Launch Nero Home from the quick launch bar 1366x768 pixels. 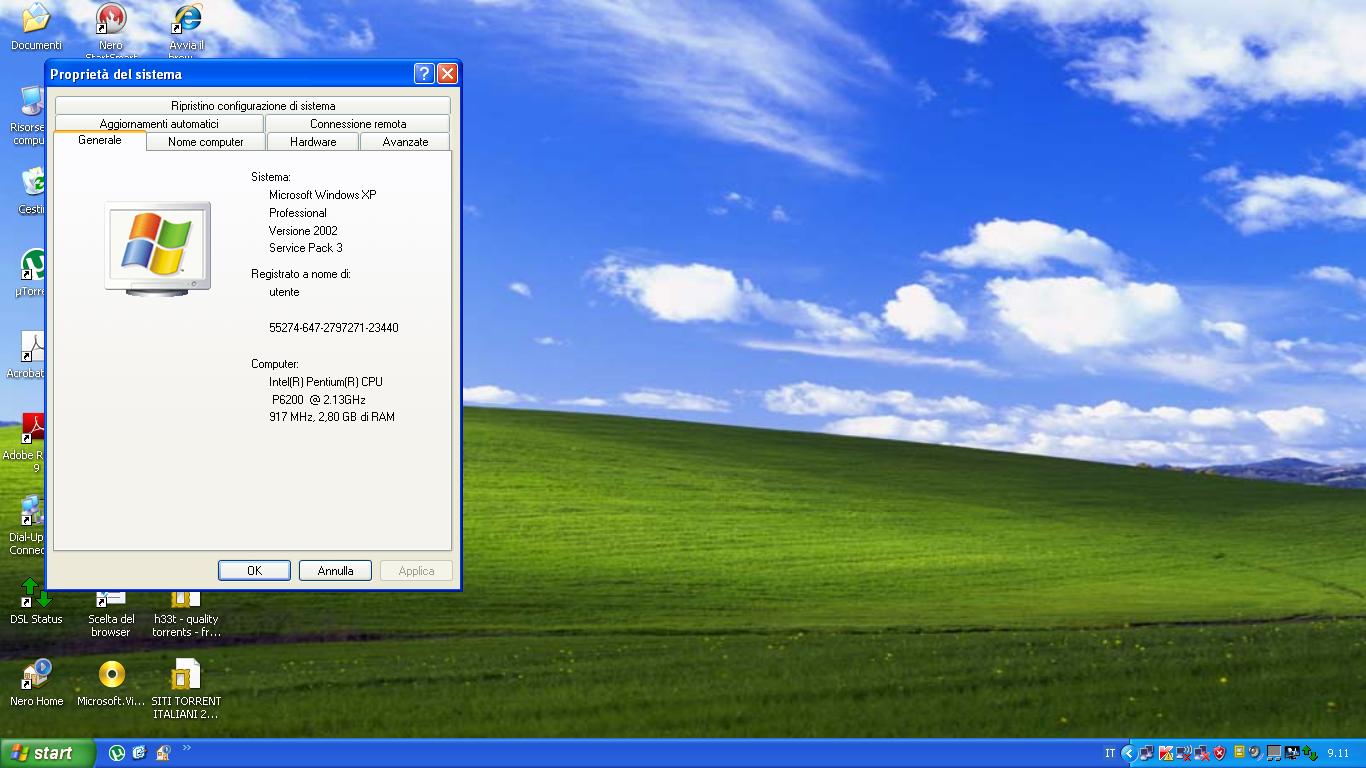(162, 753)
